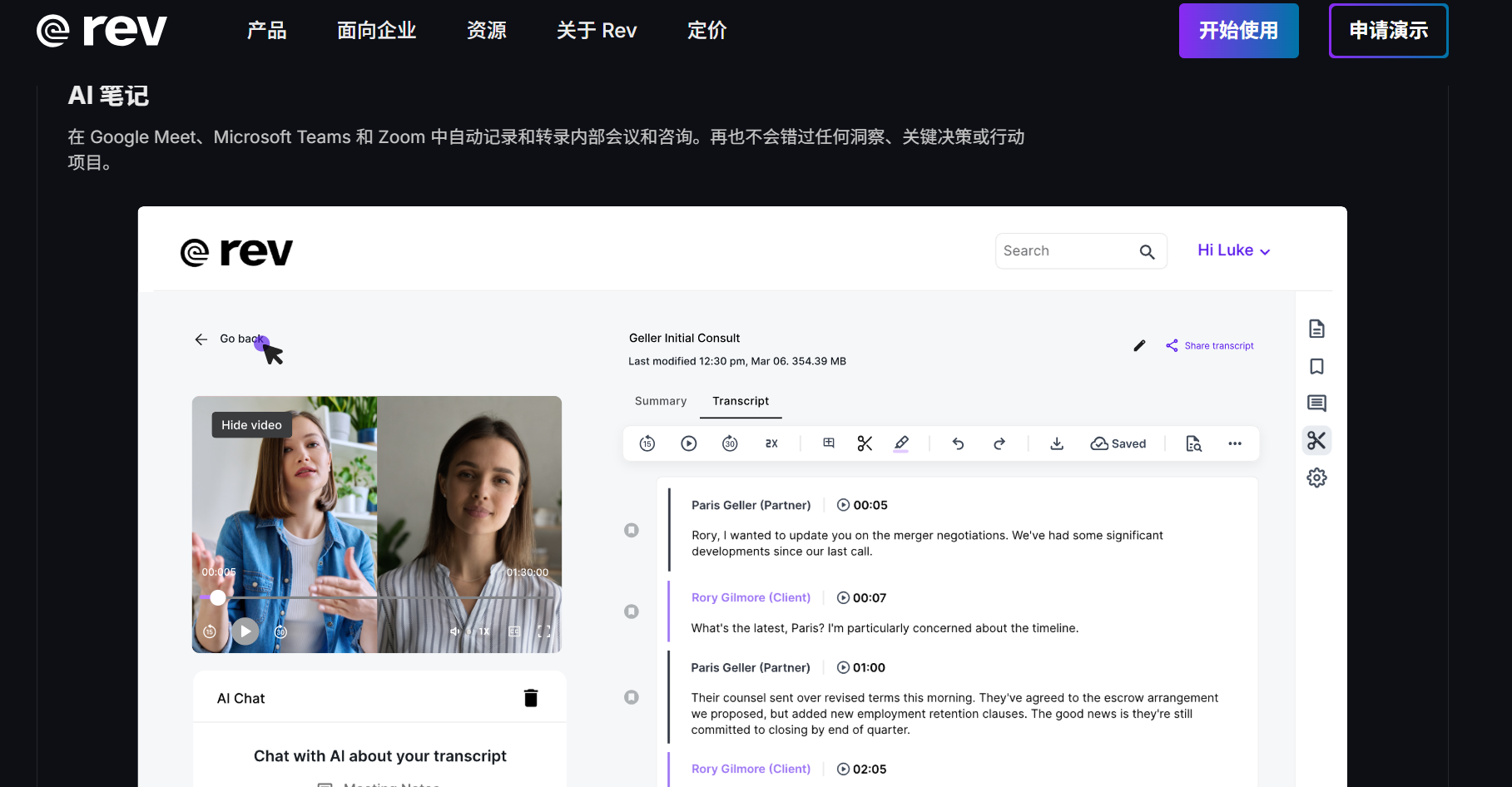Click toolbar rewind 15 seconds icon
This screenshot has width=1512, height=787.
click(x=647, y=443)
